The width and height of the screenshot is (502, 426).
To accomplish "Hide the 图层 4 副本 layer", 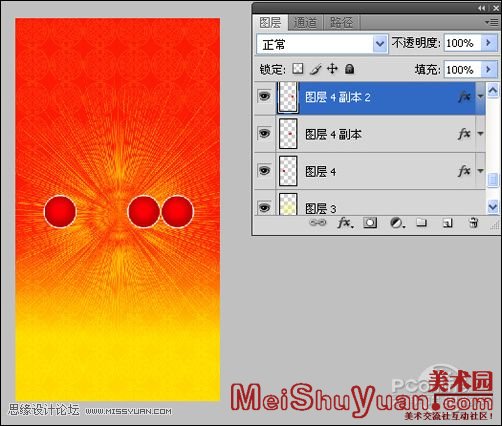I will (265, 134).
